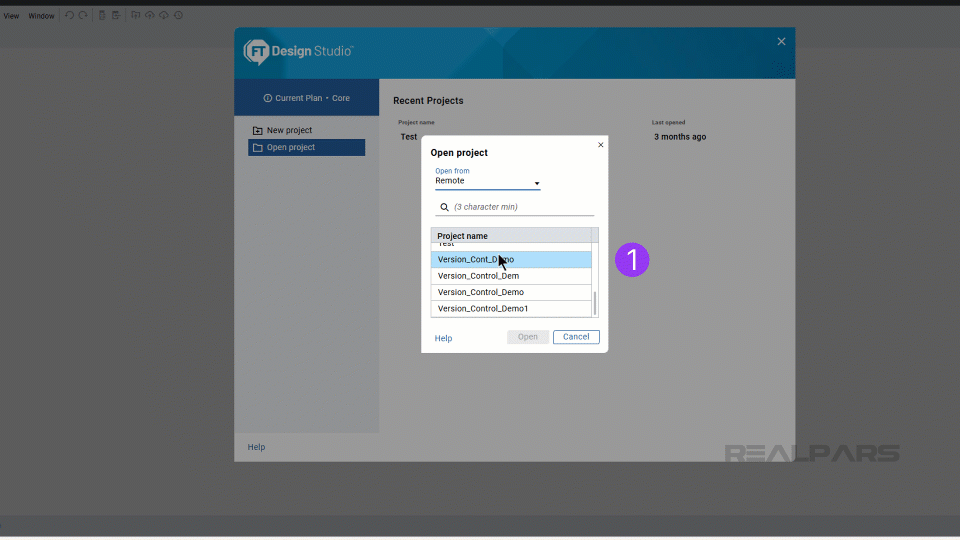
Task: Select Version_Control_Demo in project list
Action: click(x=511, y=292)
